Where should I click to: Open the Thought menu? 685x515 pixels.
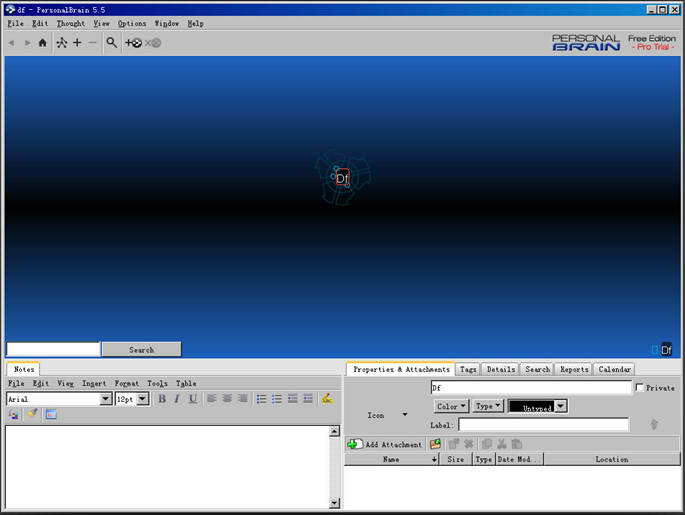tap(70, 23)
